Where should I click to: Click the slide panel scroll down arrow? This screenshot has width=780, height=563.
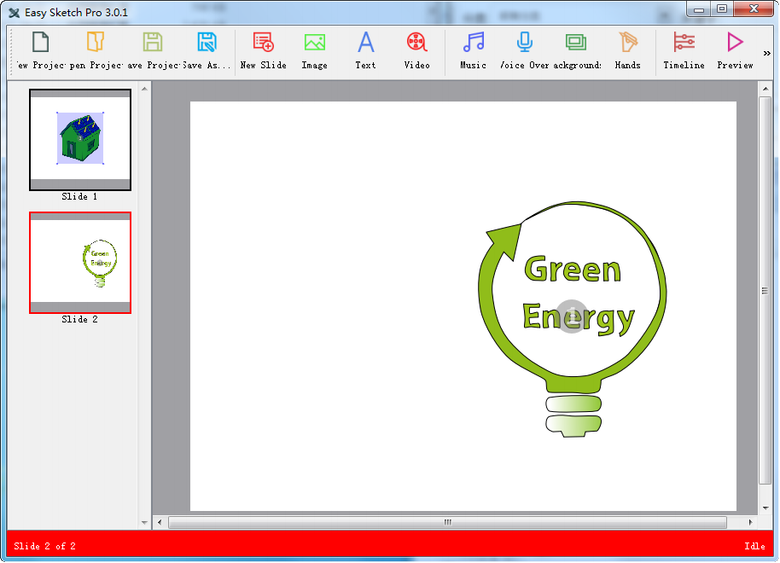(x=144, y=522)
